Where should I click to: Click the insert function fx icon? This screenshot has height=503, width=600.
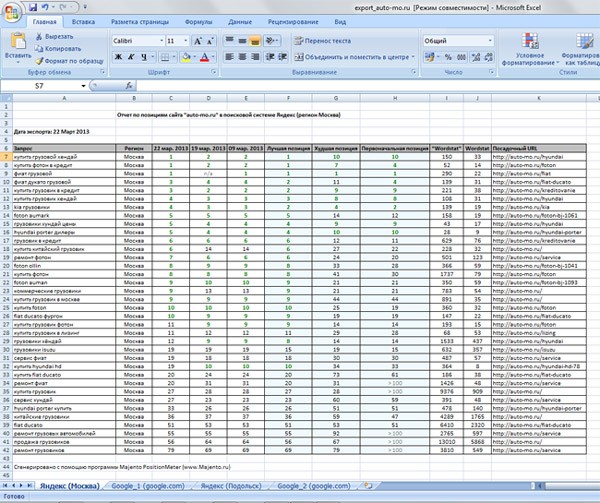pyautogui.click(x=129, y=87)
